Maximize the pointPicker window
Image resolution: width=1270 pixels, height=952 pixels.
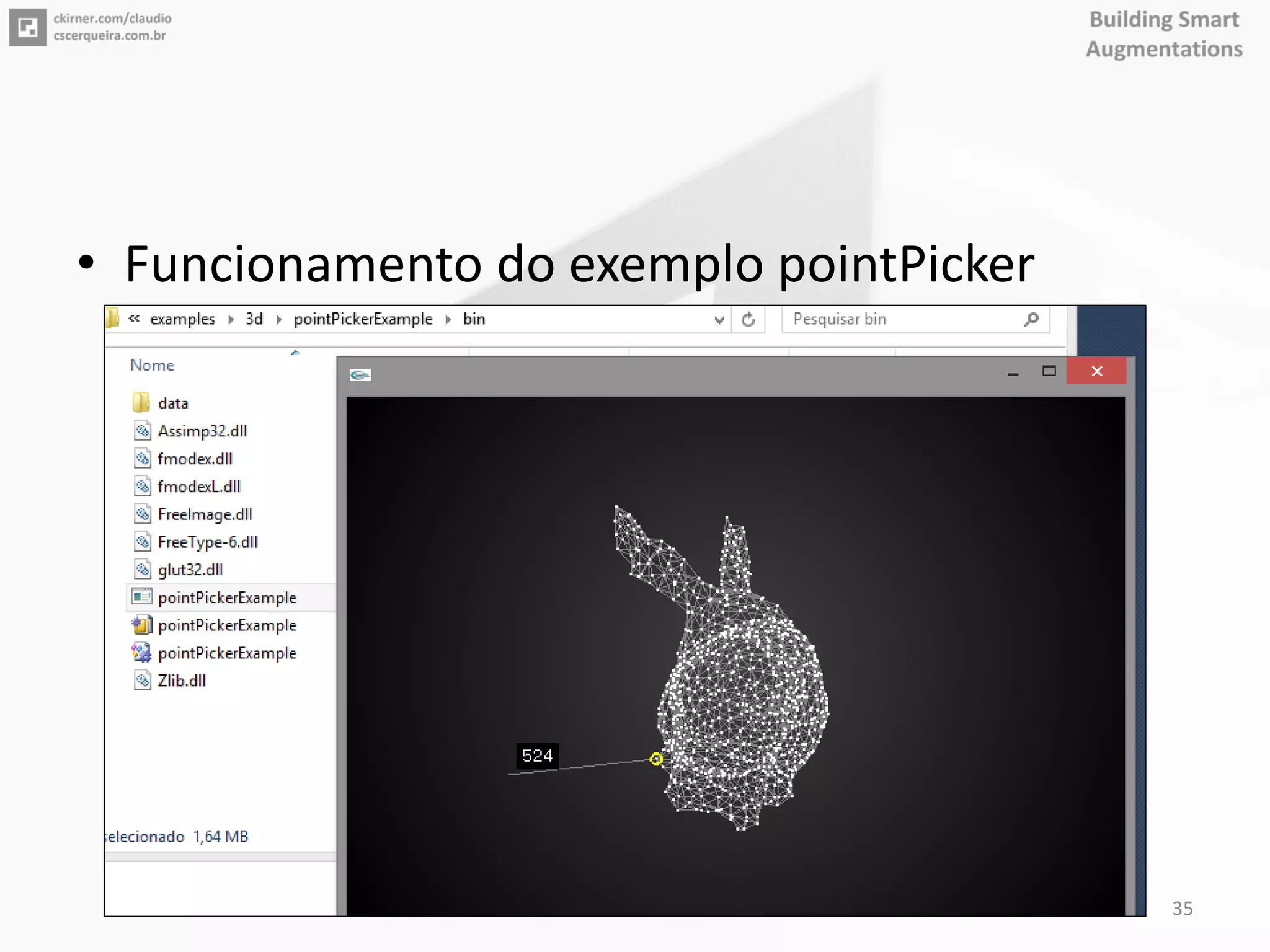[x=1049, y=371]
